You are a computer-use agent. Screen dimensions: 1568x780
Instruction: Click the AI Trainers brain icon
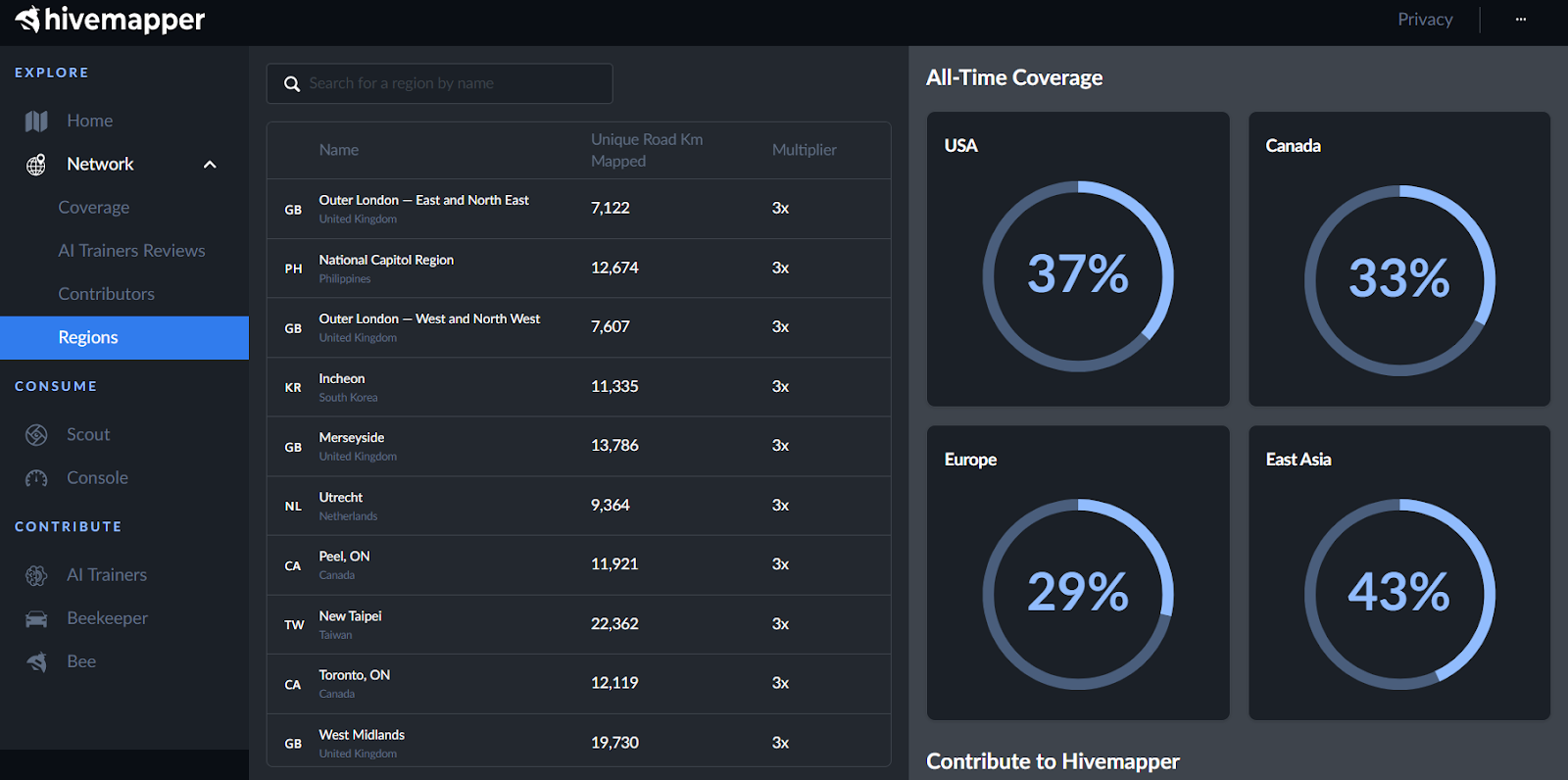pyautogui.click(x=36, y=575)
